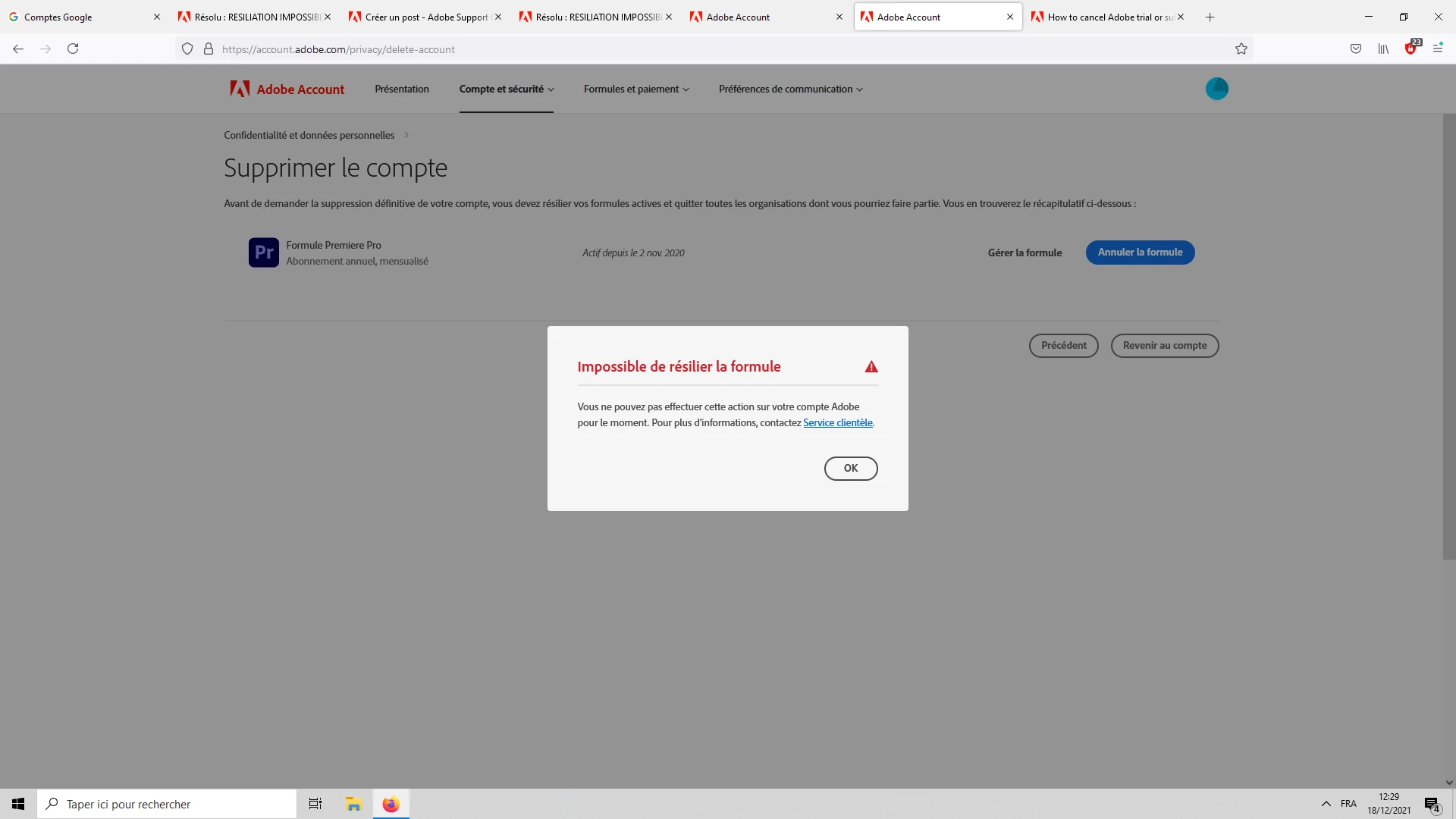This screenshot has height=819, width=1456.
Task: Open the user profile avatar
Action: (x=1216, y=89)
